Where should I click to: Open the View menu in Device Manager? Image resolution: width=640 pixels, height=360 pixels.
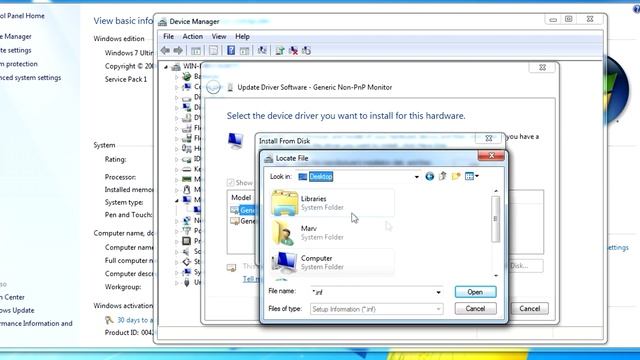point(219,36)
